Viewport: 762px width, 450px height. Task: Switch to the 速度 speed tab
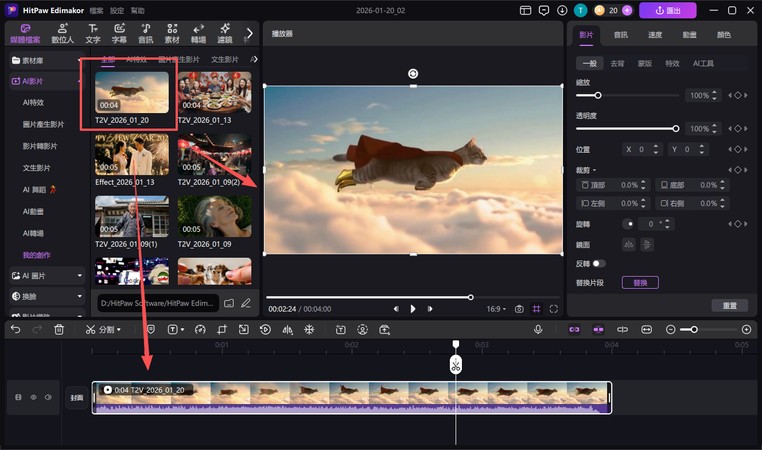click(x=654, y=34)
